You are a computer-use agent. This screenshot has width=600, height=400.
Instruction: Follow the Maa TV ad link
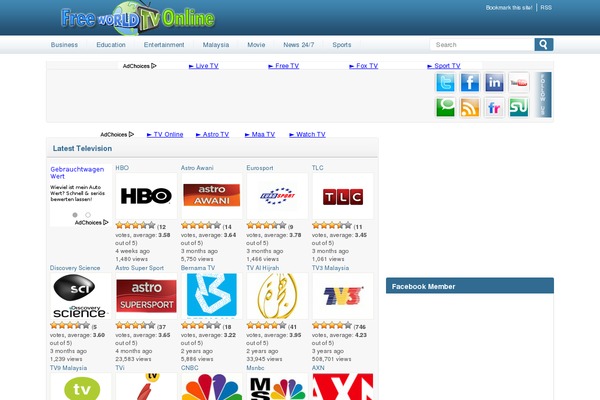[260, 134]
